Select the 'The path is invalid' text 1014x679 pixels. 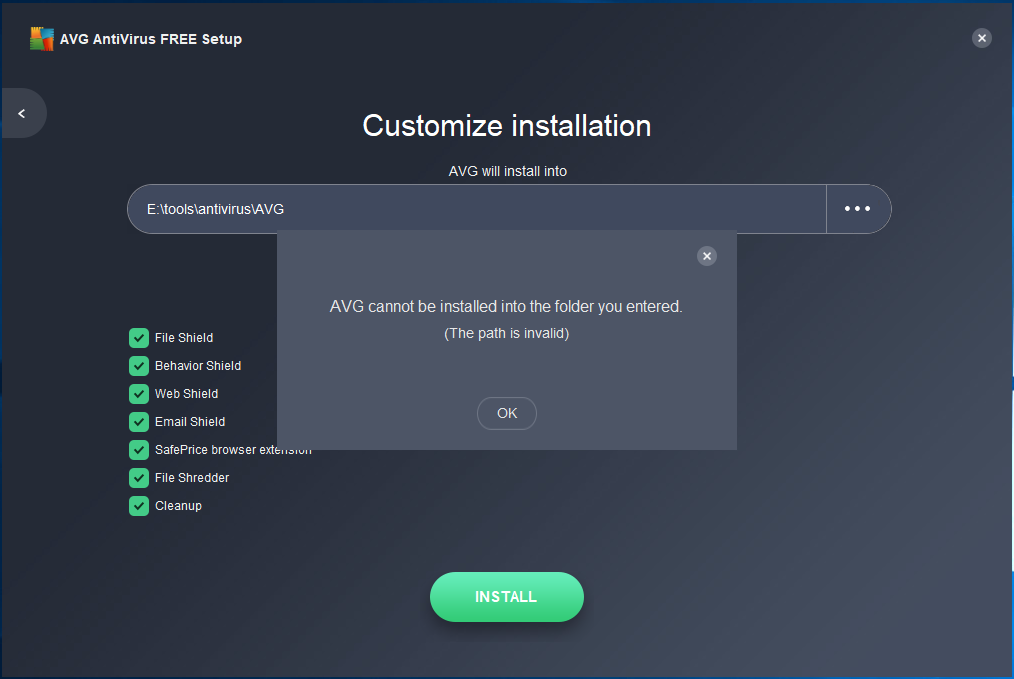point(507,334)
